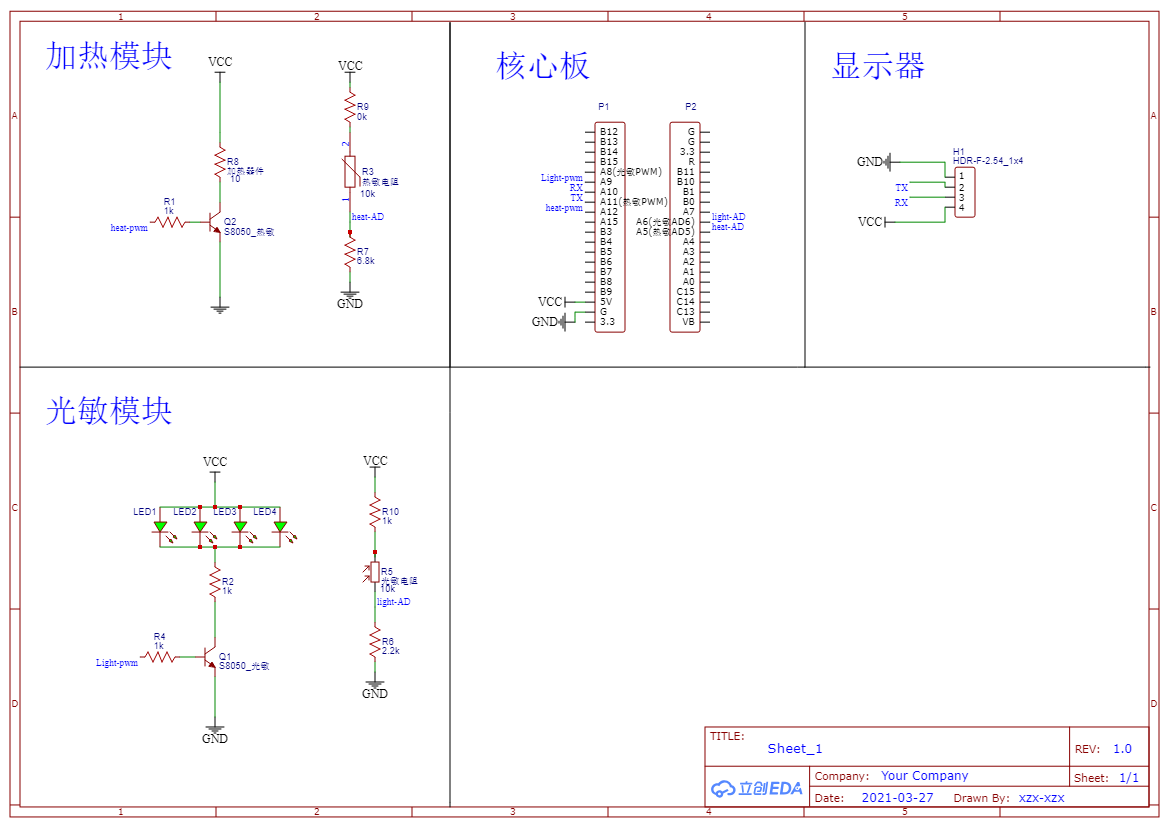Click the Sheet_1 title text

pyautogui.click(x=795, y=749)
